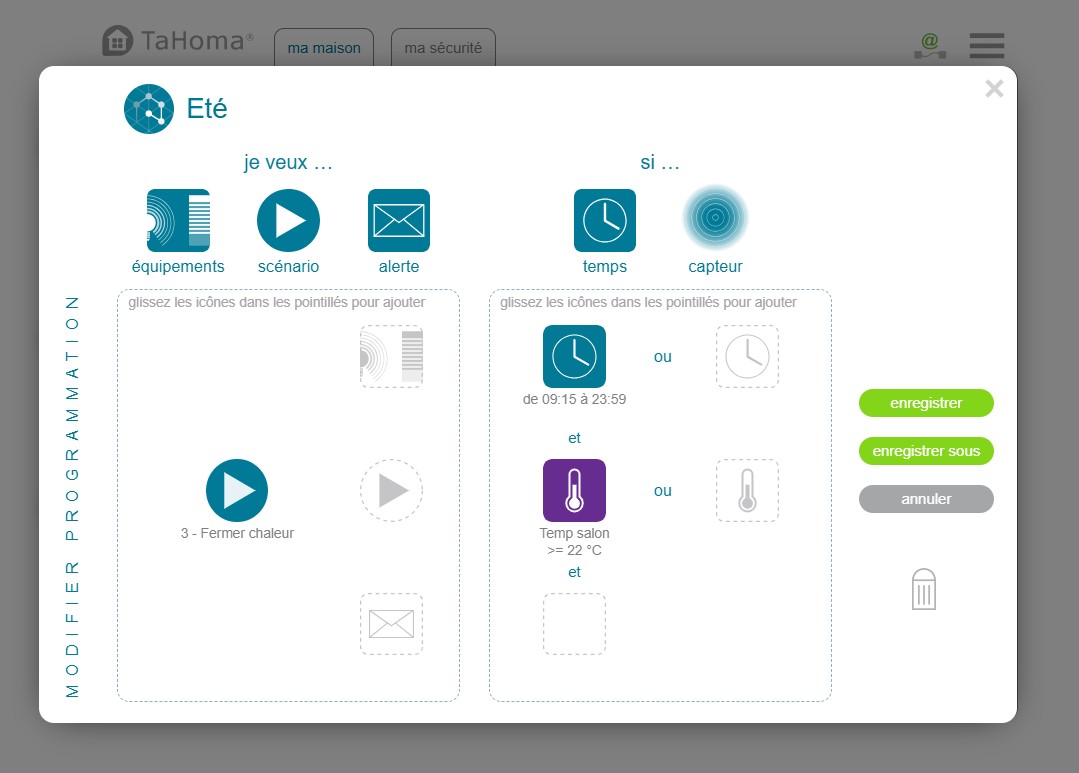Screen dimensions: 1079x773
Task: Click the alternative clock placeholder after ou
Action: [x=746, y=356]
